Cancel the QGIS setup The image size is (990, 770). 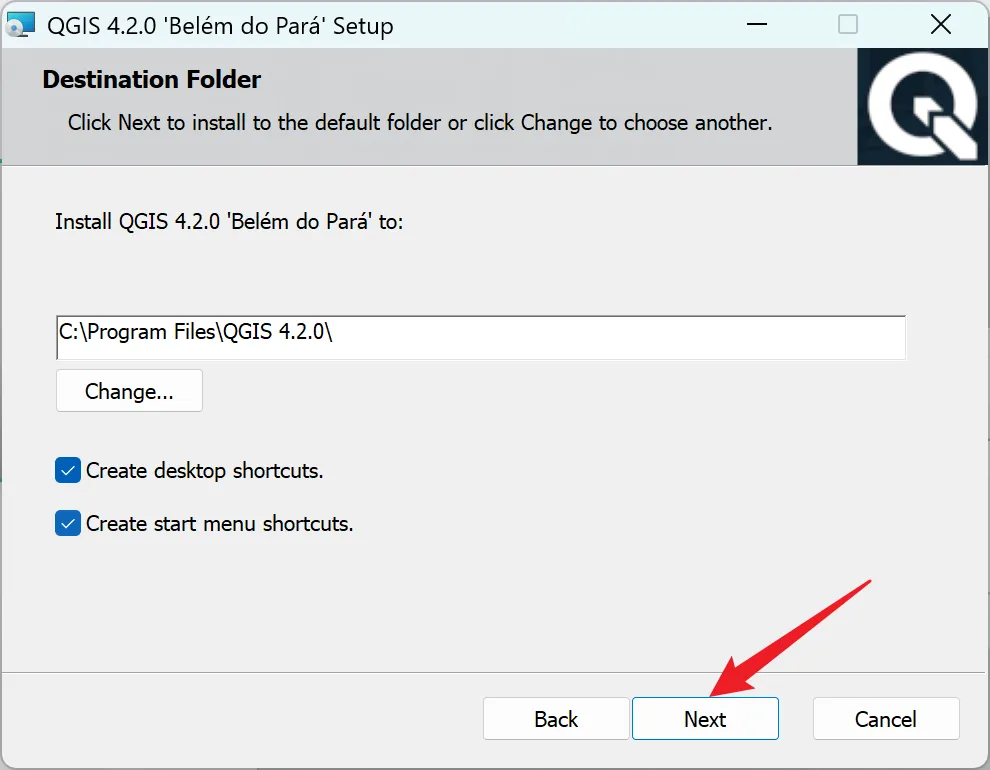886,718
